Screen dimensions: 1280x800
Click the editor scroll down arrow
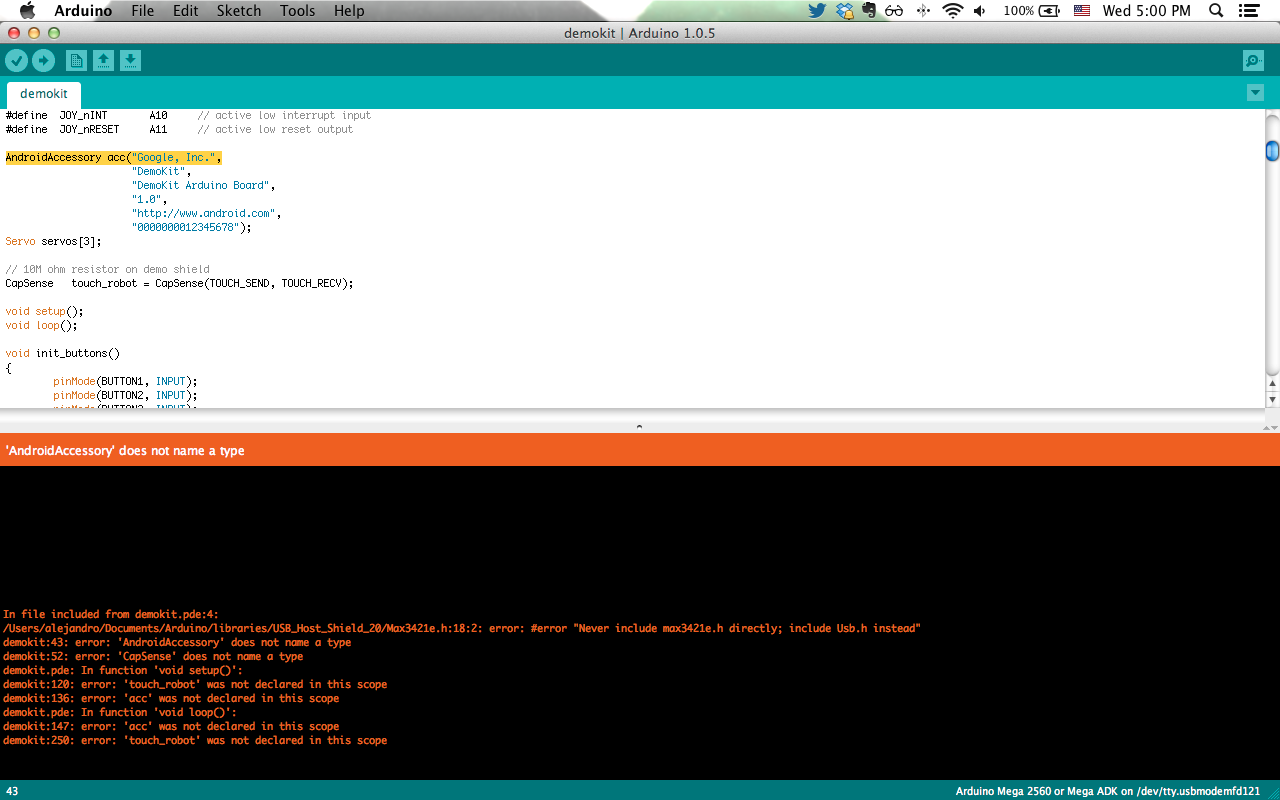1272,399
